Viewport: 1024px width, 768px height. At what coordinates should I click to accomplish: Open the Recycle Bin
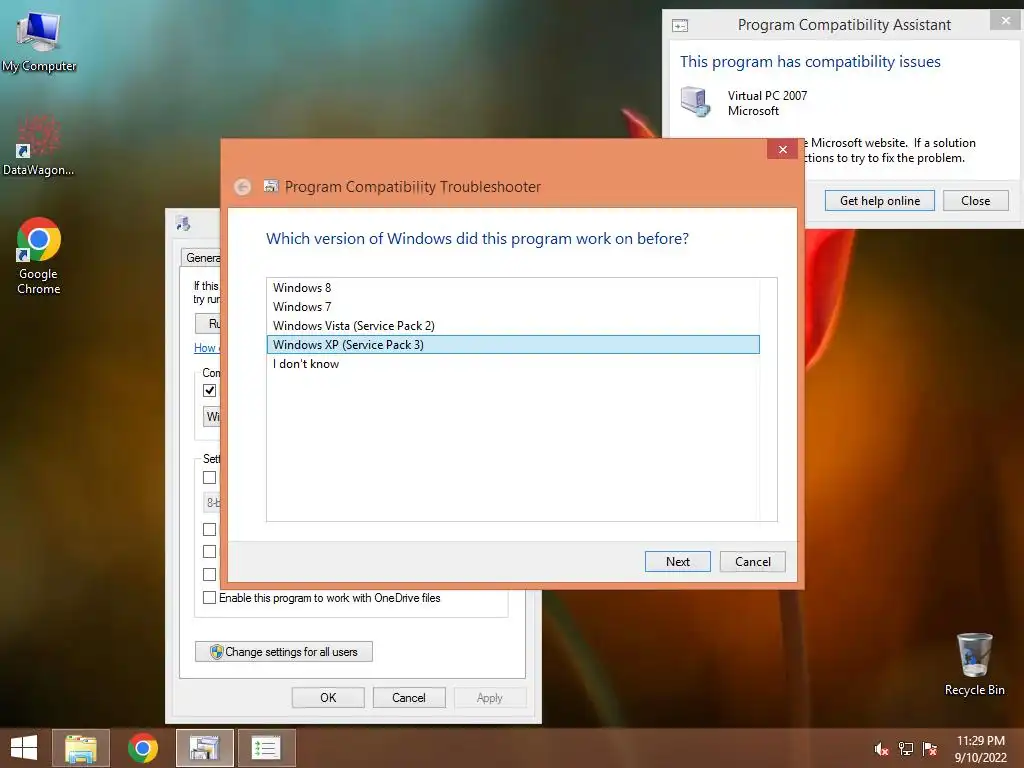click(974, 664)
